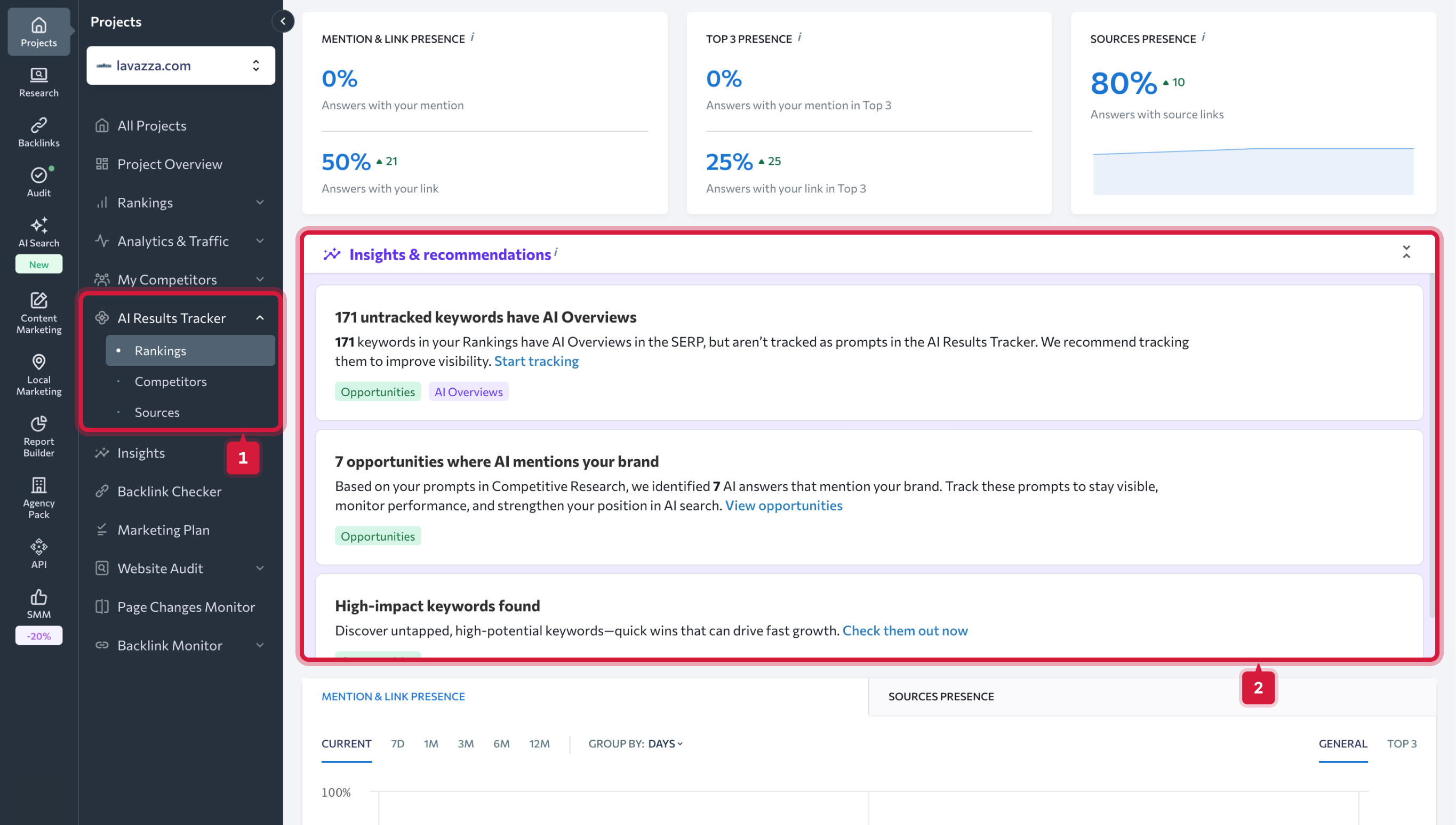The height and width of the screenshot is (825, 1456).
Task: Open the Backlinks tool
Action: pos(38,131)
